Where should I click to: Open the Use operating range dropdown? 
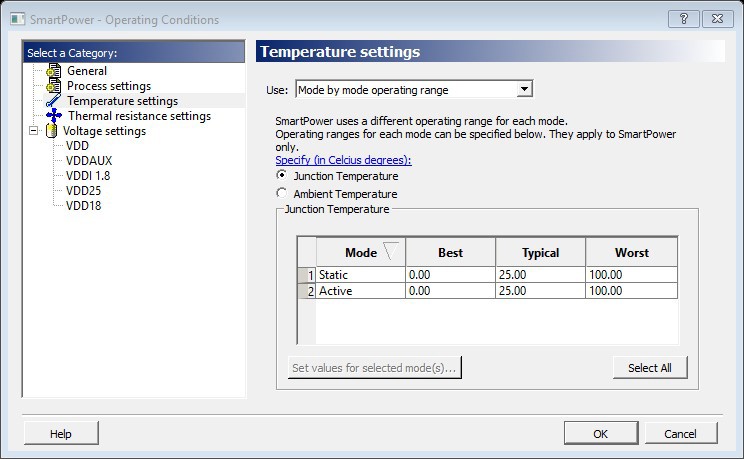[524, 90]
